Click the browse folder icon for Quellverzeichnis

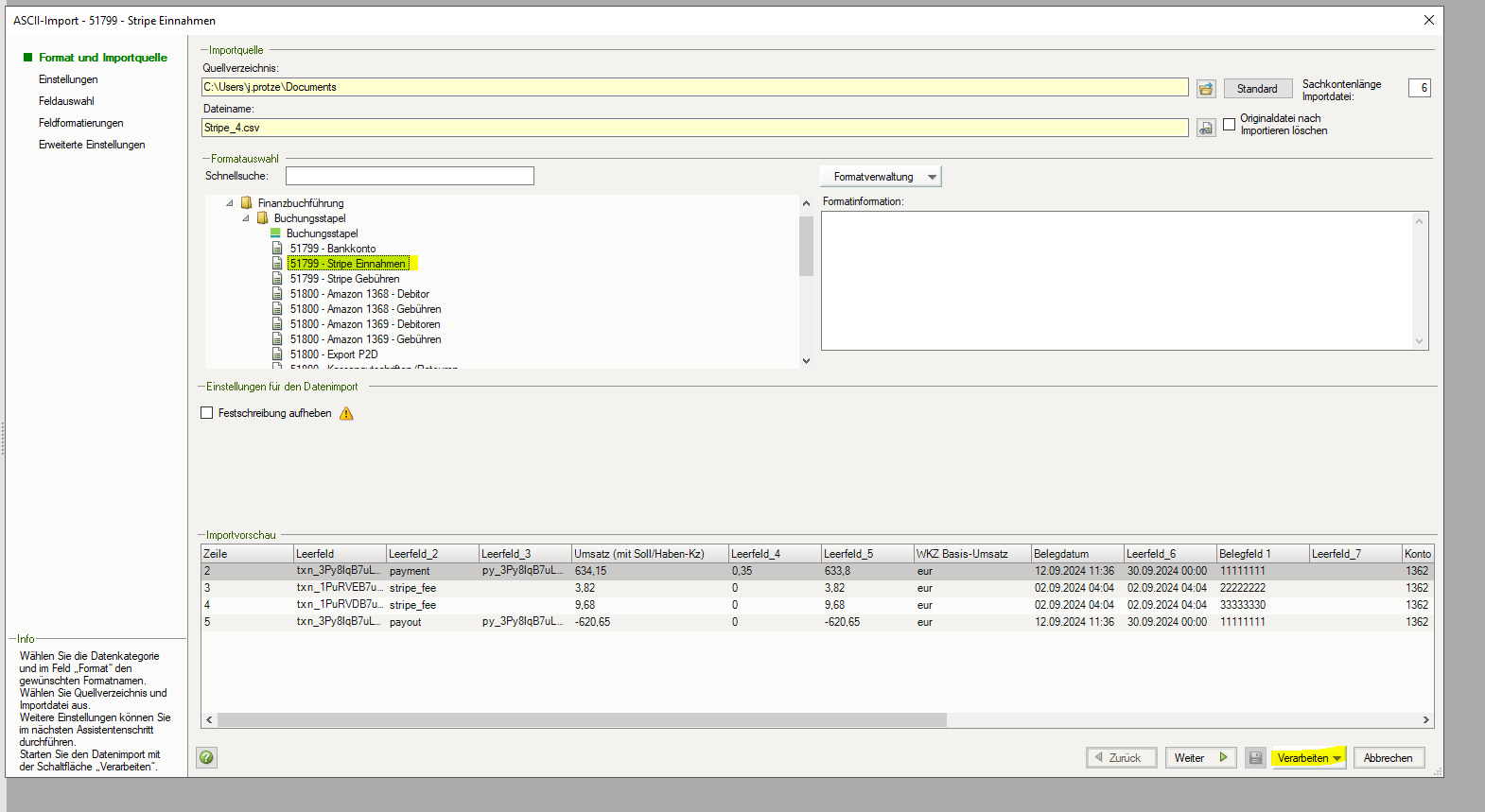[x=1205, y=89]
